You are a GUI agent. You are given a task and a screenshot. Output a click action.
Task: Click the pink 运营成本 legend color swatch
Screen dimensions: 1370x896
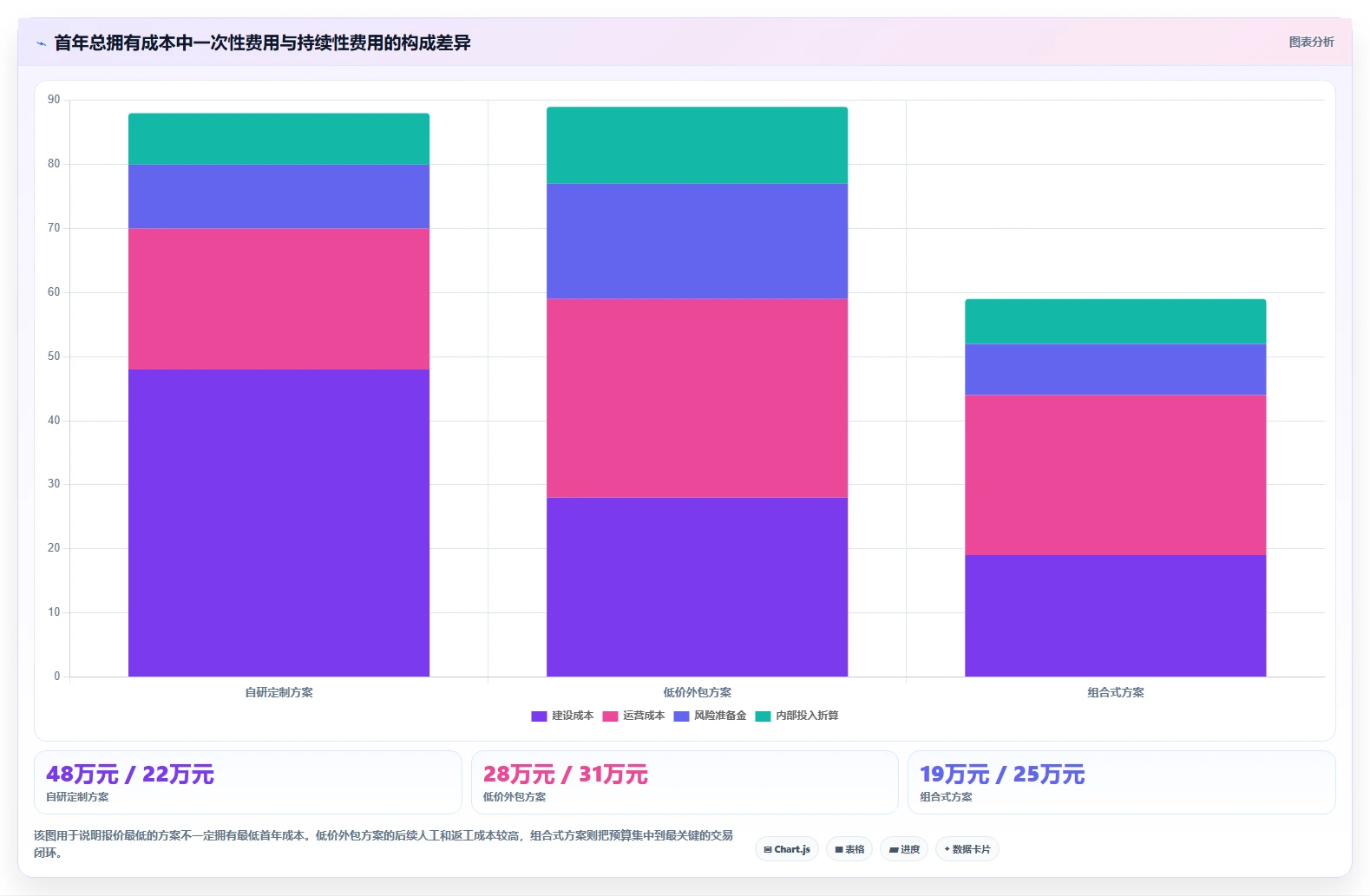click(610, 716)
